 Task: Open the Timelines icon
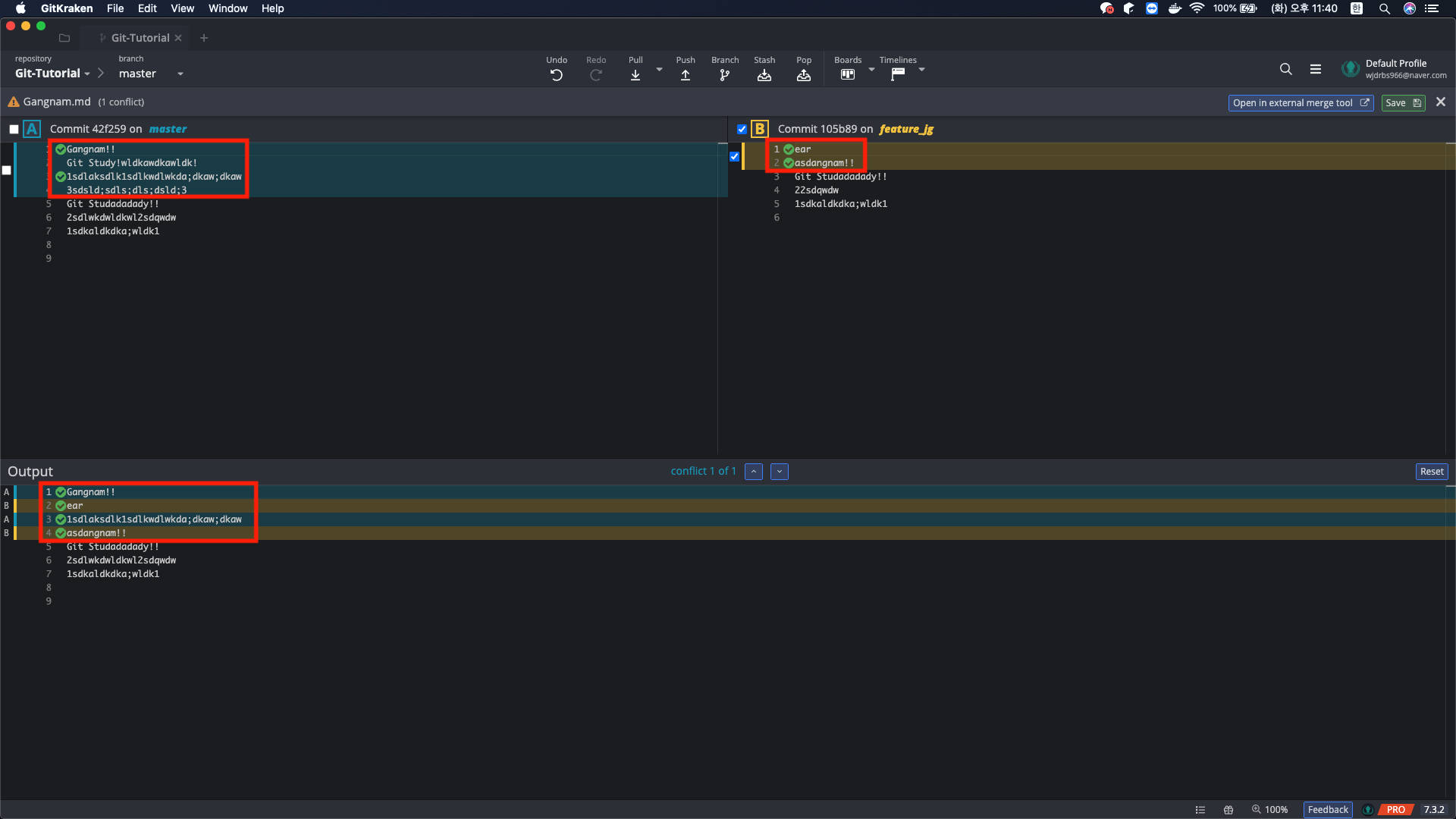tap(898, 75)
